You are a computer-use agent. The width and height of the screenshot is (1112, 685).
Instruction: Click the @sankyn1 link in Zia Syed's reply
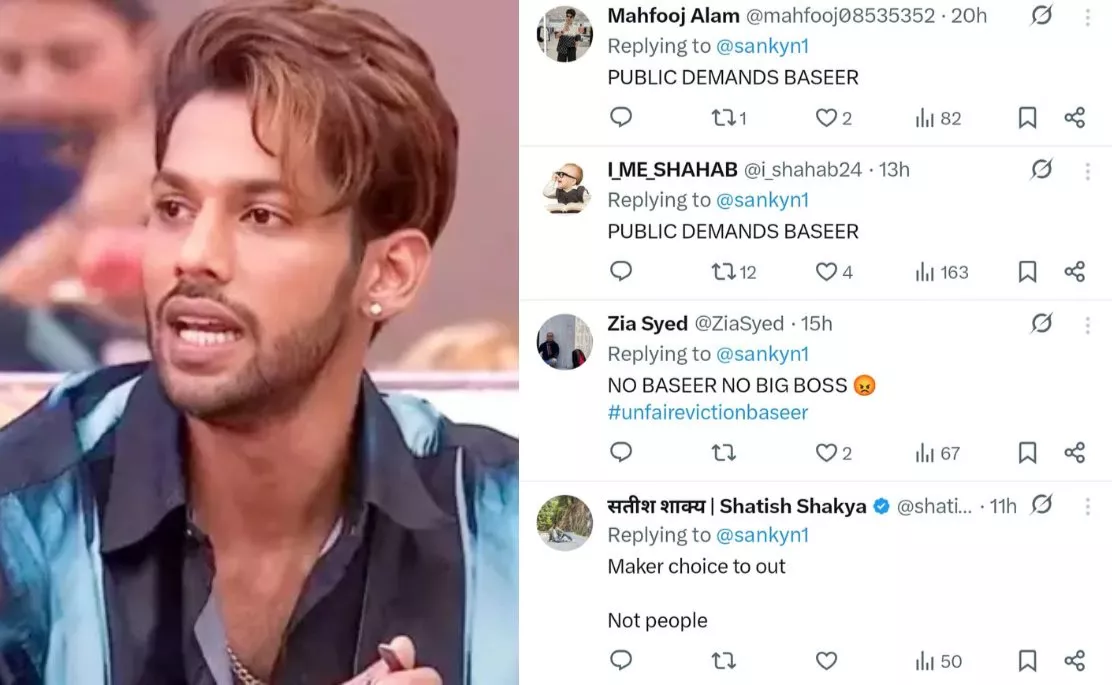point(762,354)
